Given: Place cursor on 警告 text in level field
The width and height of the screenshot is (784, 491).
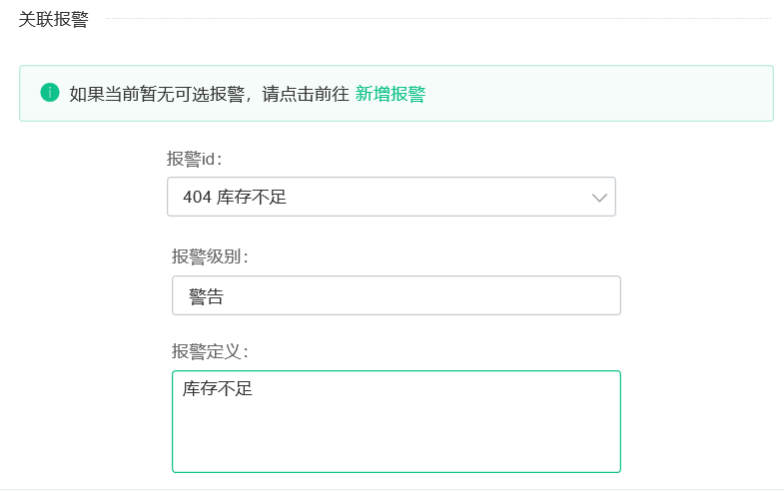Looking at the screenshot, I should pos(206,296).
